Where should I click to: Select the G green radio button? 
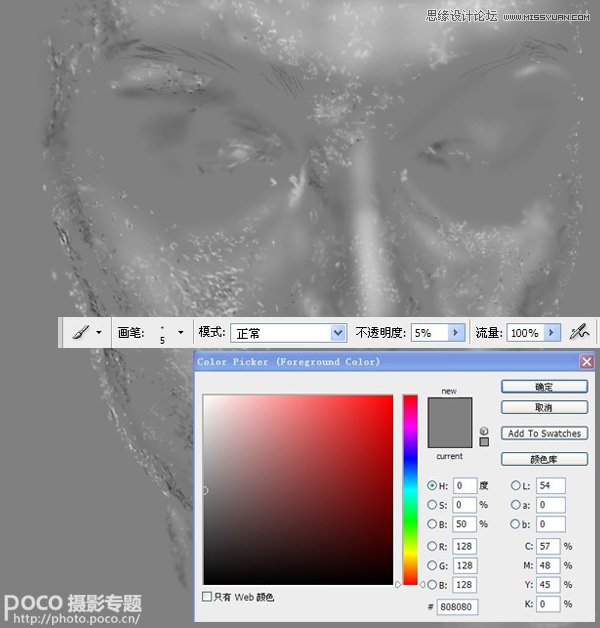[432, 566]
